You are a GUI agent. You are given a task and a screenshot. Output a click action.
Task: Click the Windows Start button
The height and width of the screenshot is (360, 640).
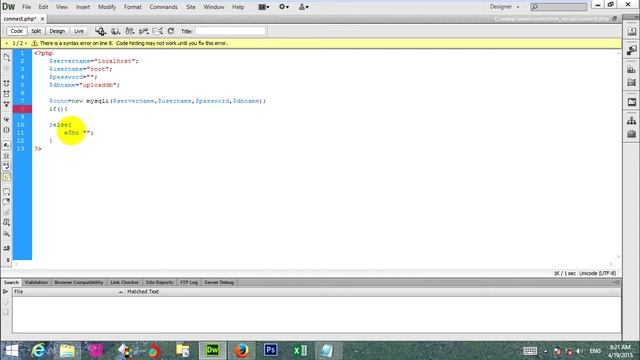(x=11, y=350)
